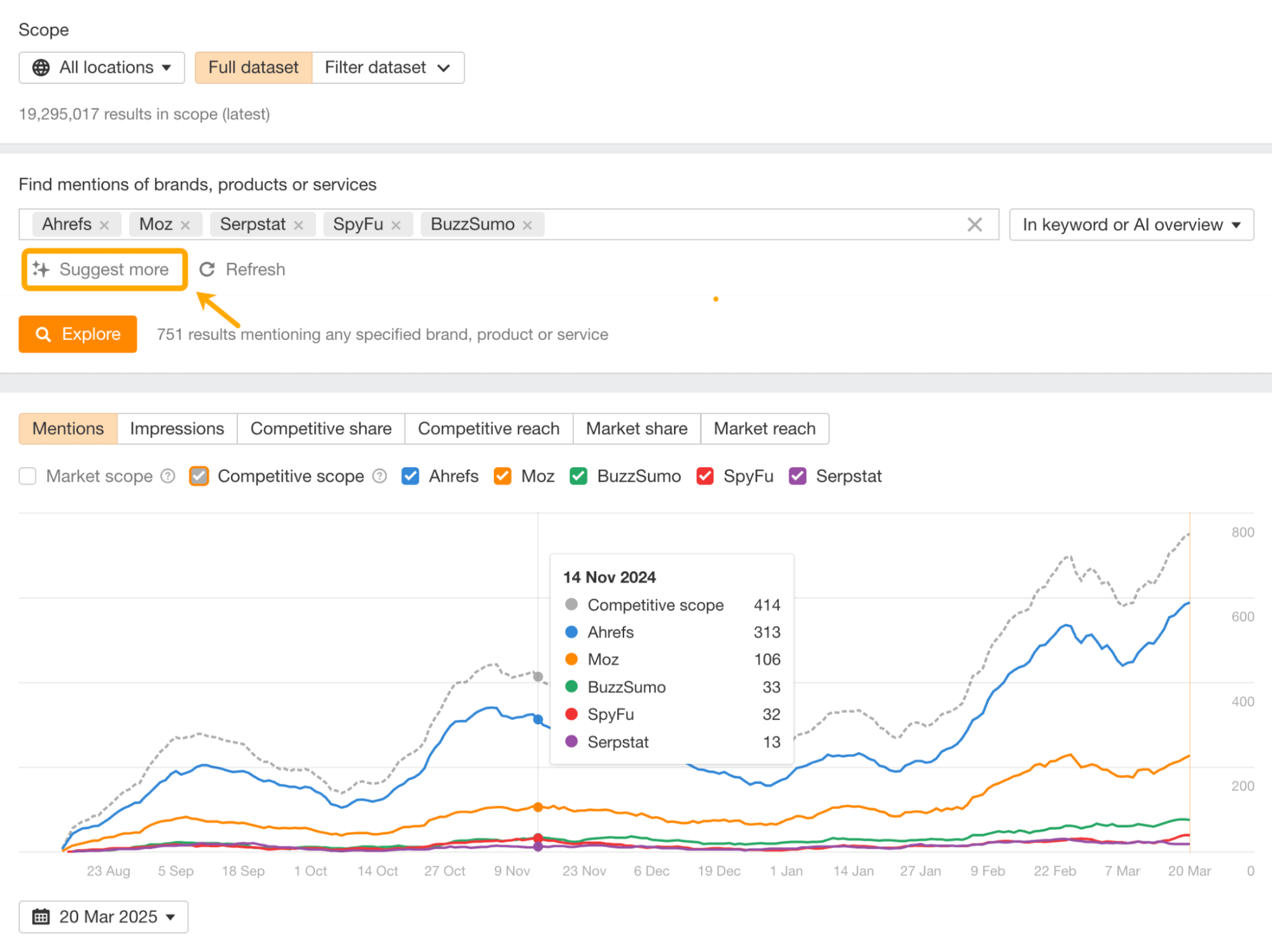Remove the Moz brand tag
The image size is (1272, 952).
[185, 225]
